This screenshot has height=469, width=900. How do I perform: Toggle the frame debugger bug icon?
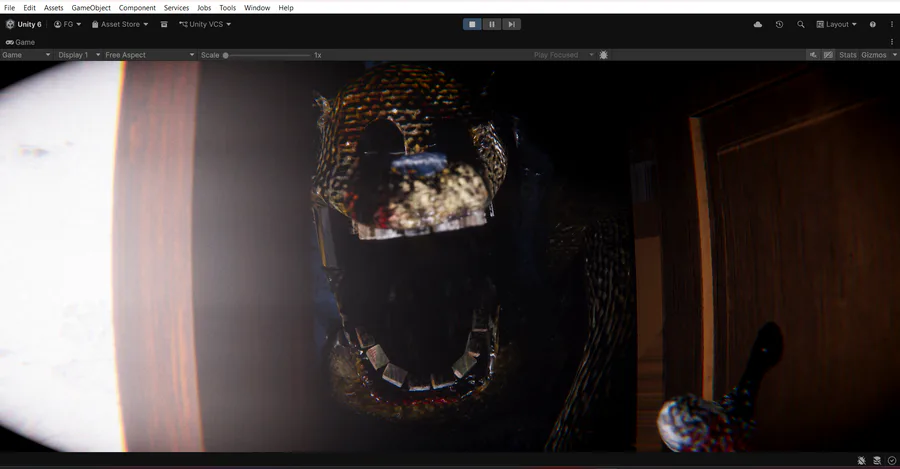pyautogui.click(x=603, y=55)
